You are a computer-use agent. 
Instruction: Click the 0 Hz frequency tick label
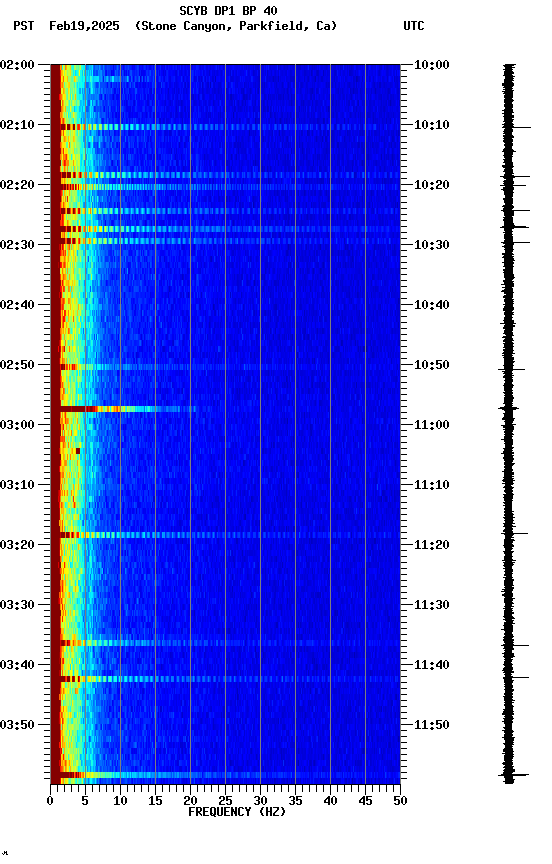(51, 801)
